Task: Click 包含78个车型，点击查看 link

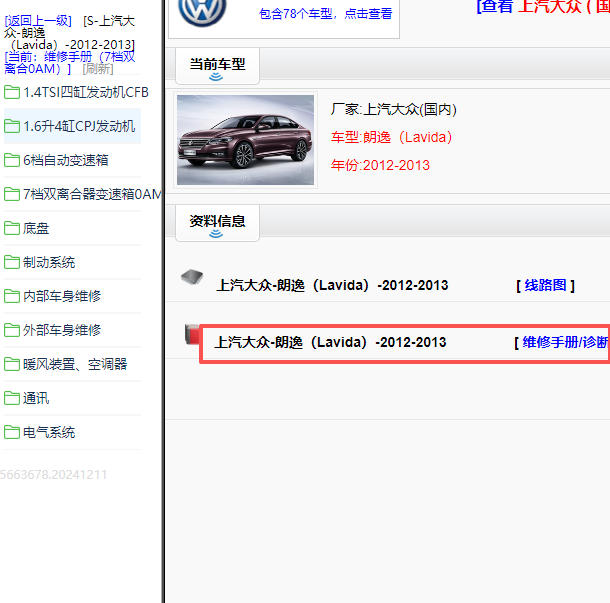Action: [326, 14]
